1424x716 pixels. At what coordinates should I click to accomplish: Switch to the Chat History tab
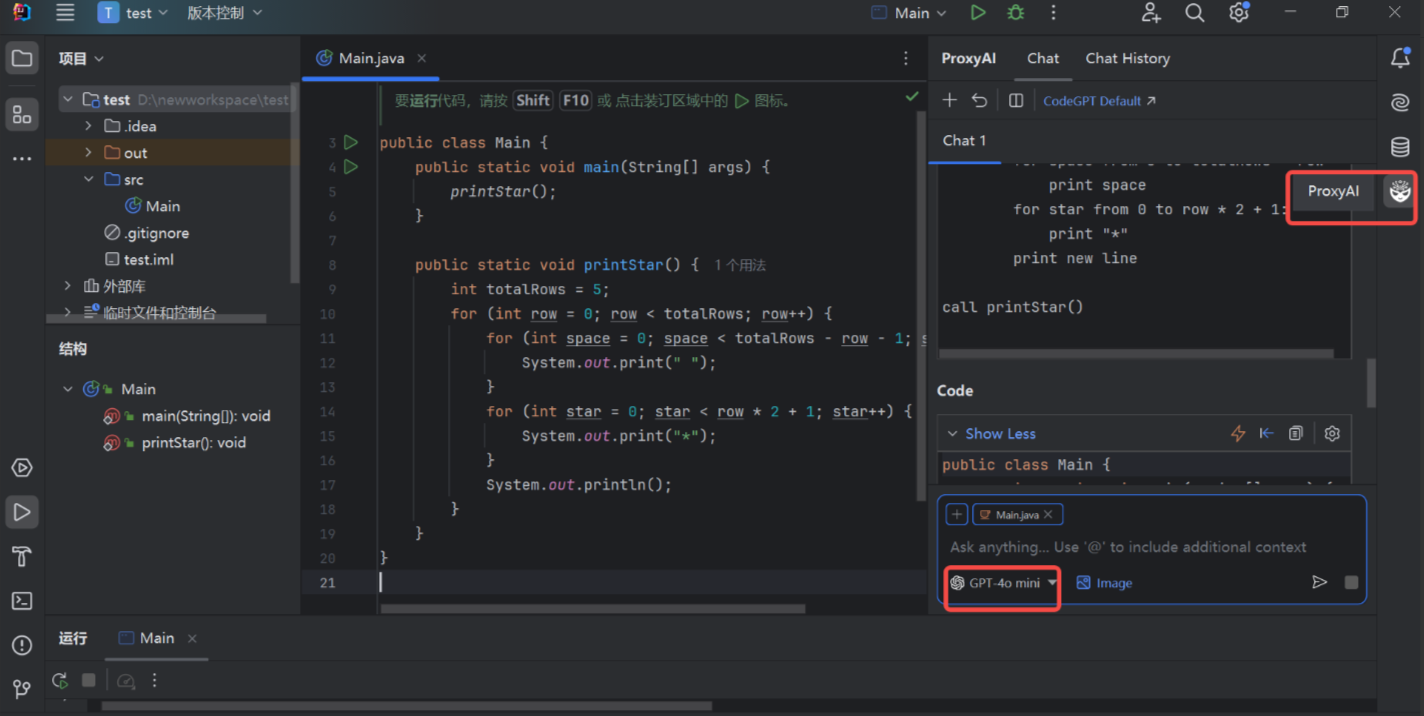pos(1127,58)
